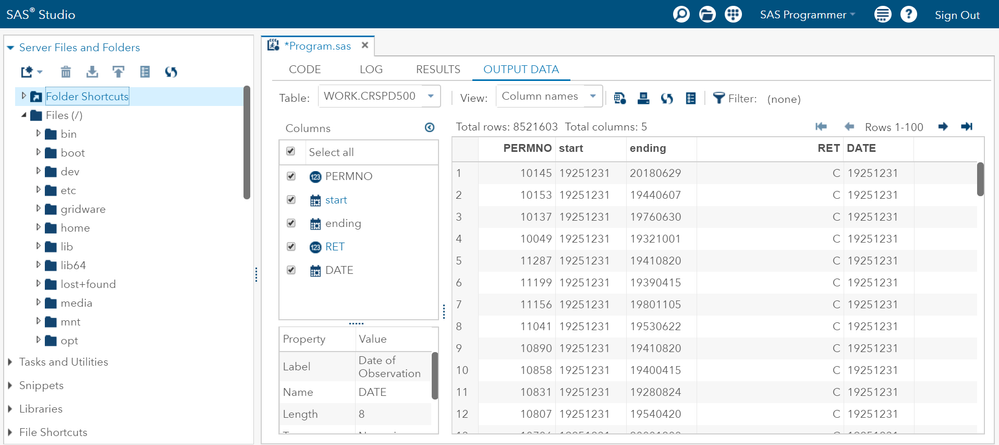Expand the Snippets section

tap(11, 385)
